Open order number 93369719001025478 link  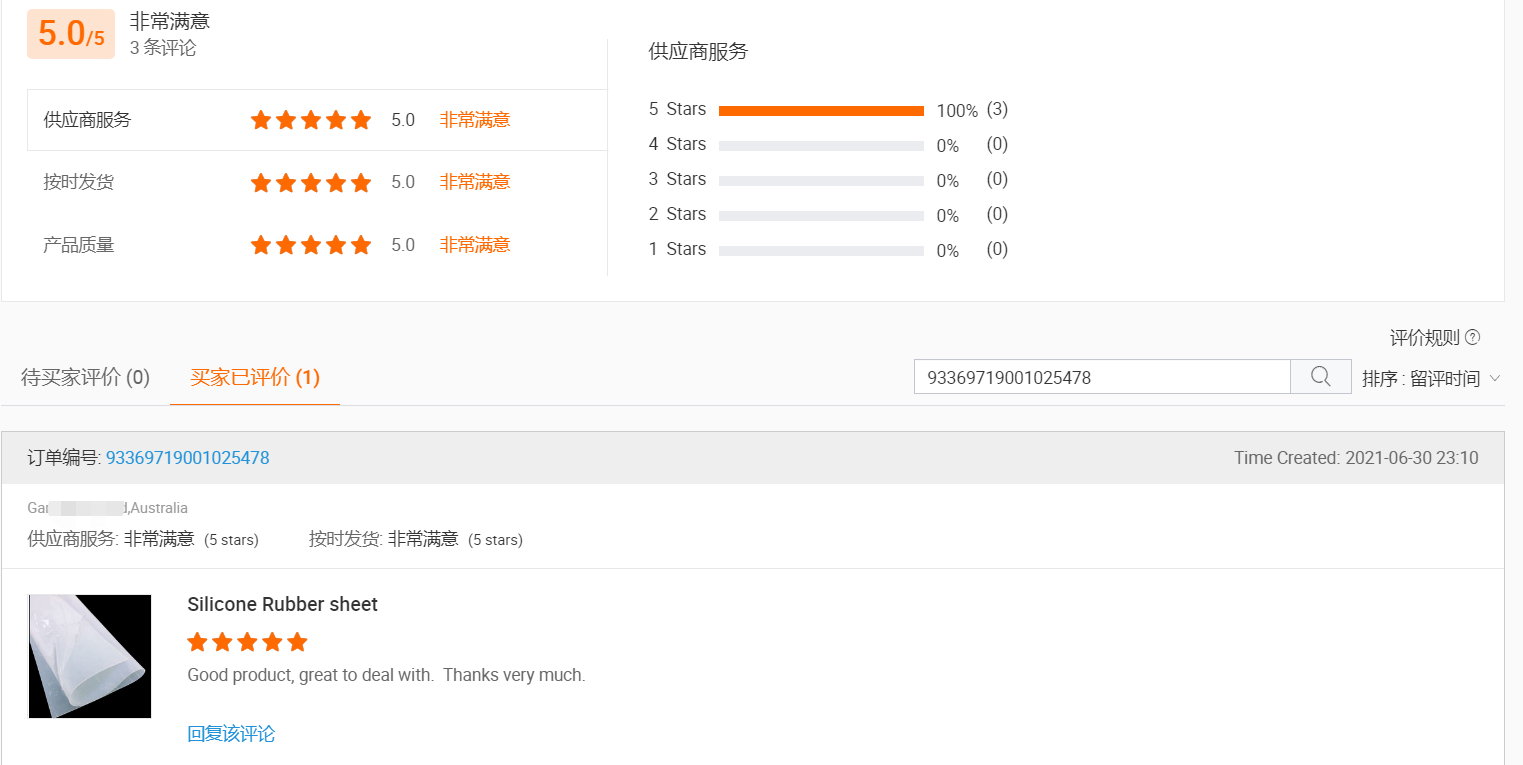click(187, 458)
